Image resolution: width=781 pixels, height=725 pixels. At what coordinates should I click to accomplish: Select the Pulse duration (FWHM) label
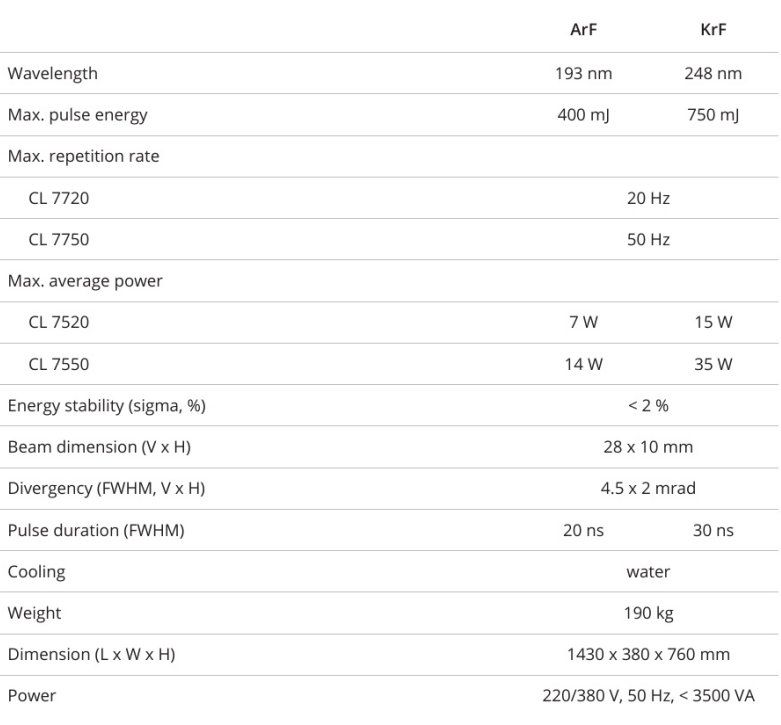click(96, 530)
